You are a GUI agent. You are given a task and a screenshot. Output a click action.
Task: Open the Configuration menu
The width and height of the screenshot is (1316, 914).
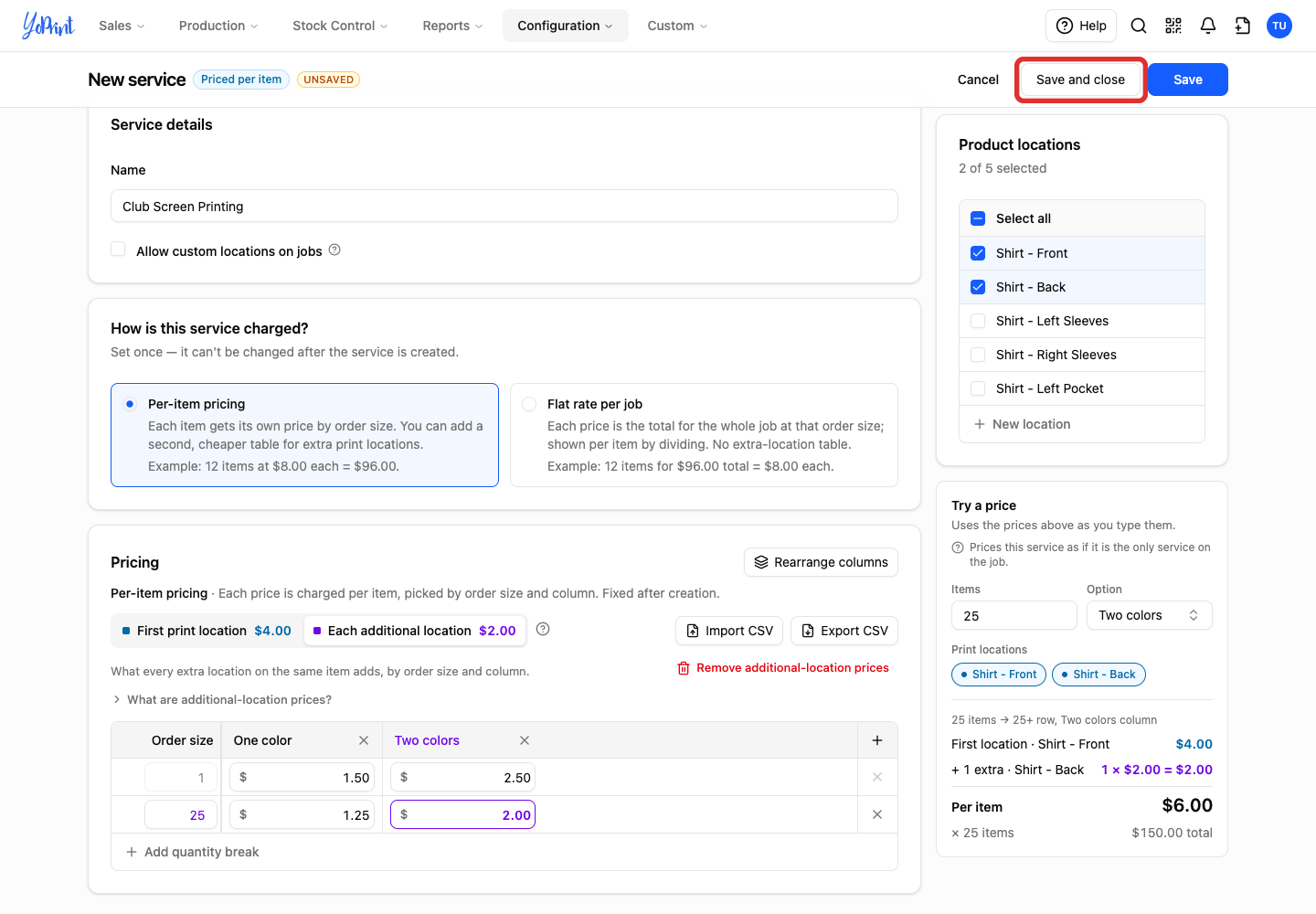point(565,26)
